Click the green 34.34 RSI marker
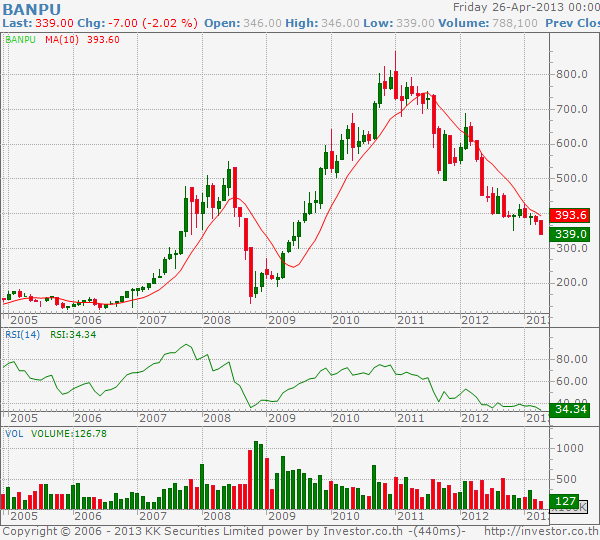Image resolution: width=600 pixels, height=540 pixels. (x=569, y=409)
